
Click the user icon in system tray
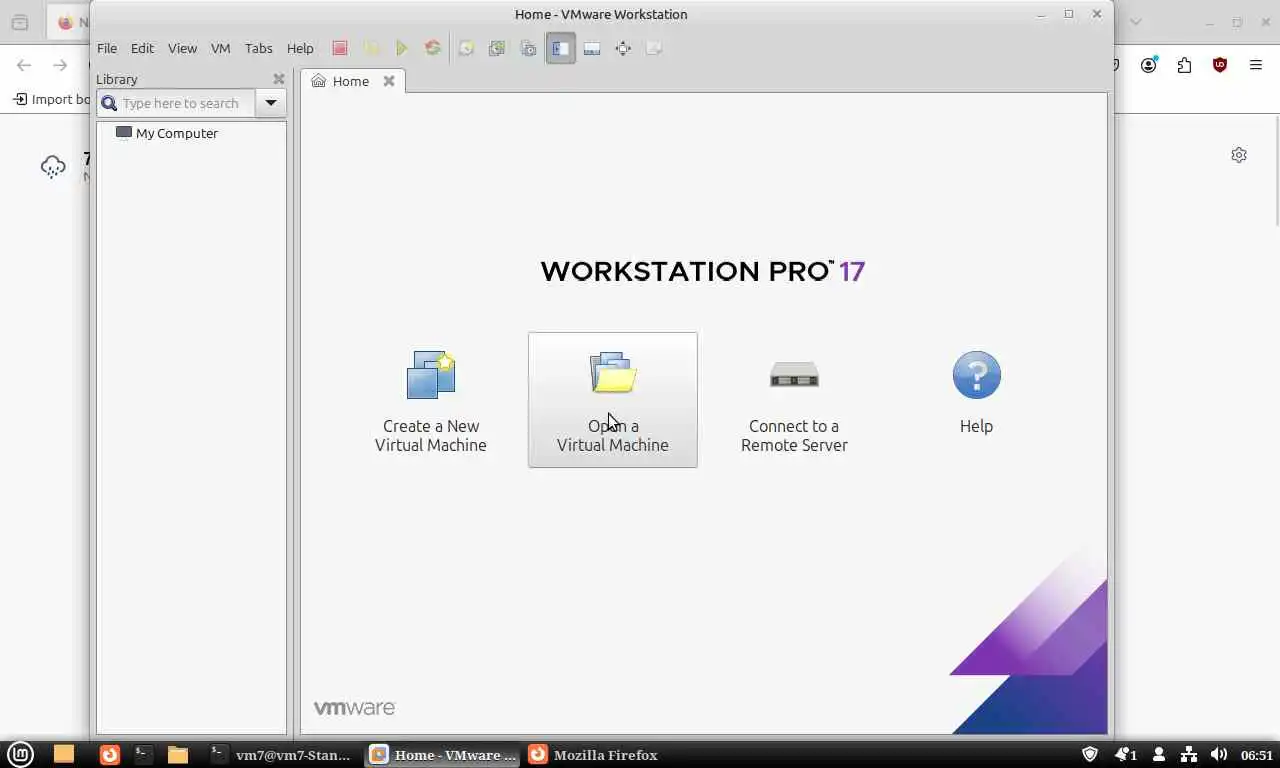pyautogui.click(x=1159, y=754)
